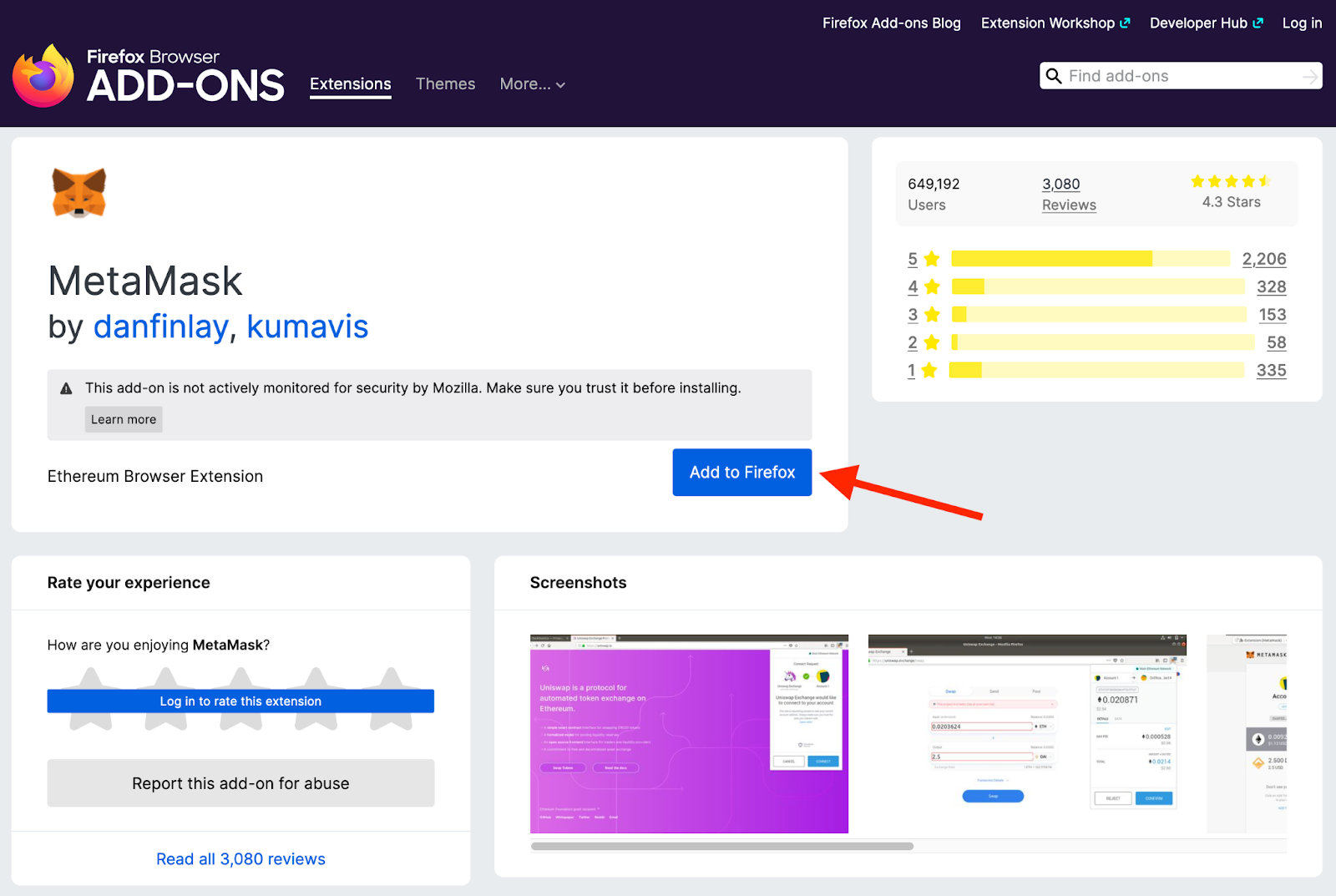Click the warning triangle icon

click(67, 388)
